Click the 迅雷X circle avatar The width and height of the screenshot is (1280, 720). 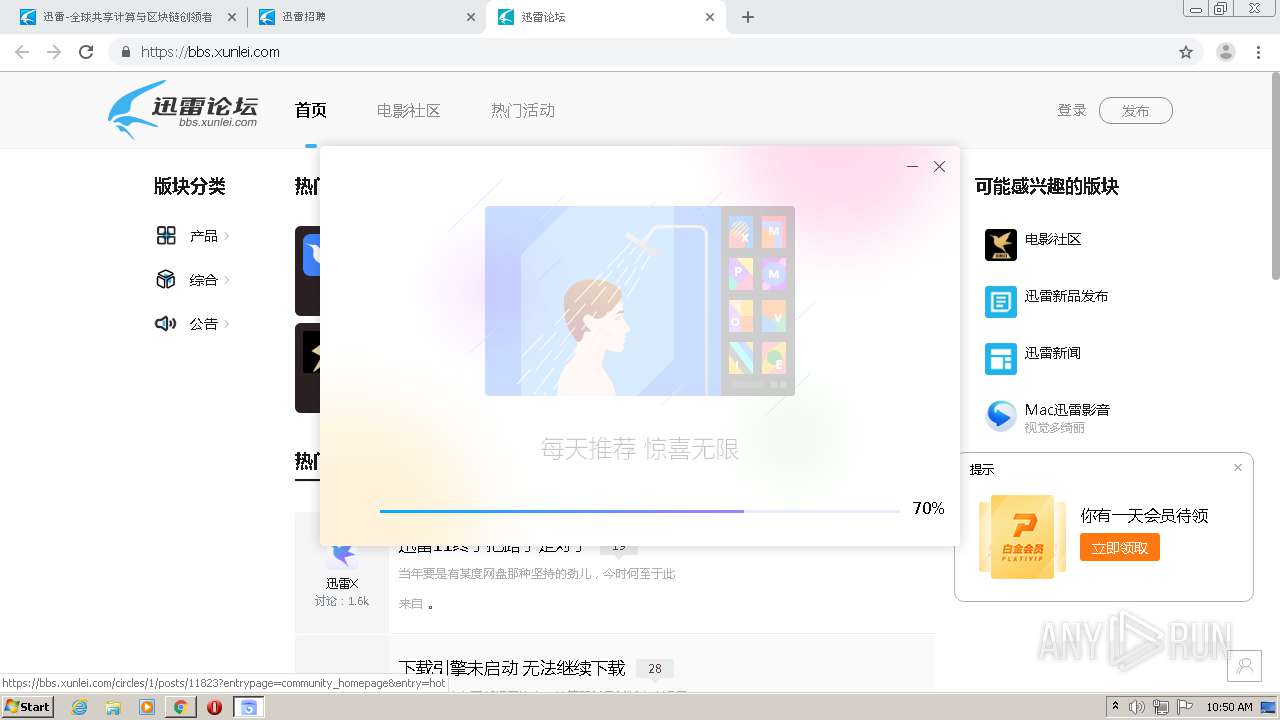(342, 555)
